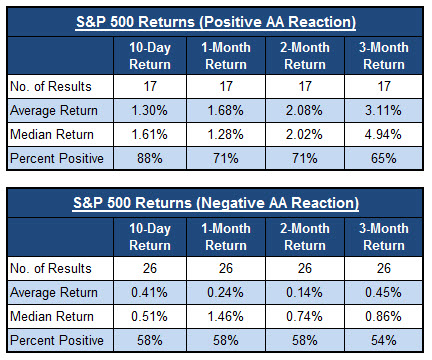
Task: Select 2-Month Return header in negative table
Action: [305, 237]
